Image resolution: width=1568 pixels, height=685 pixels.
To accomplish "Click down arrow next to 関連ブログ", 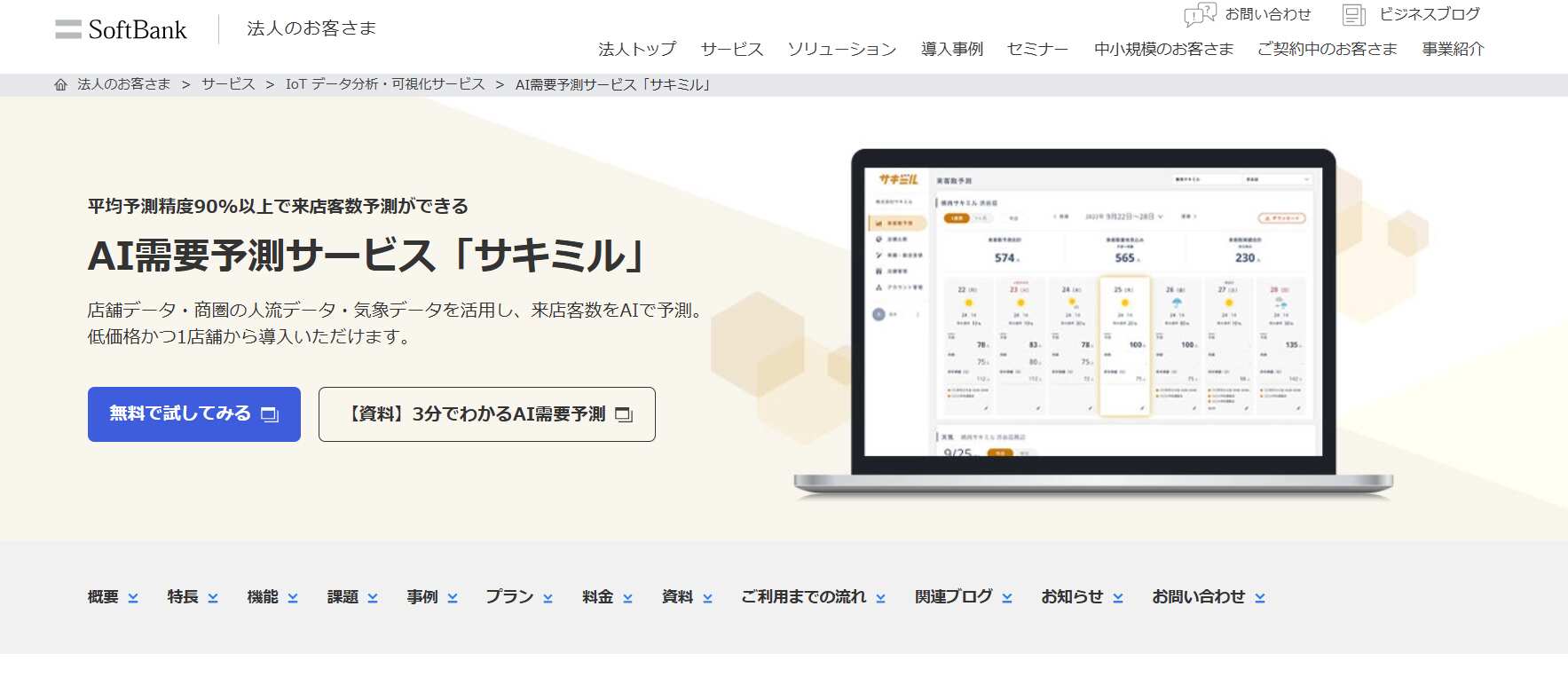I will pos(1007,598).
